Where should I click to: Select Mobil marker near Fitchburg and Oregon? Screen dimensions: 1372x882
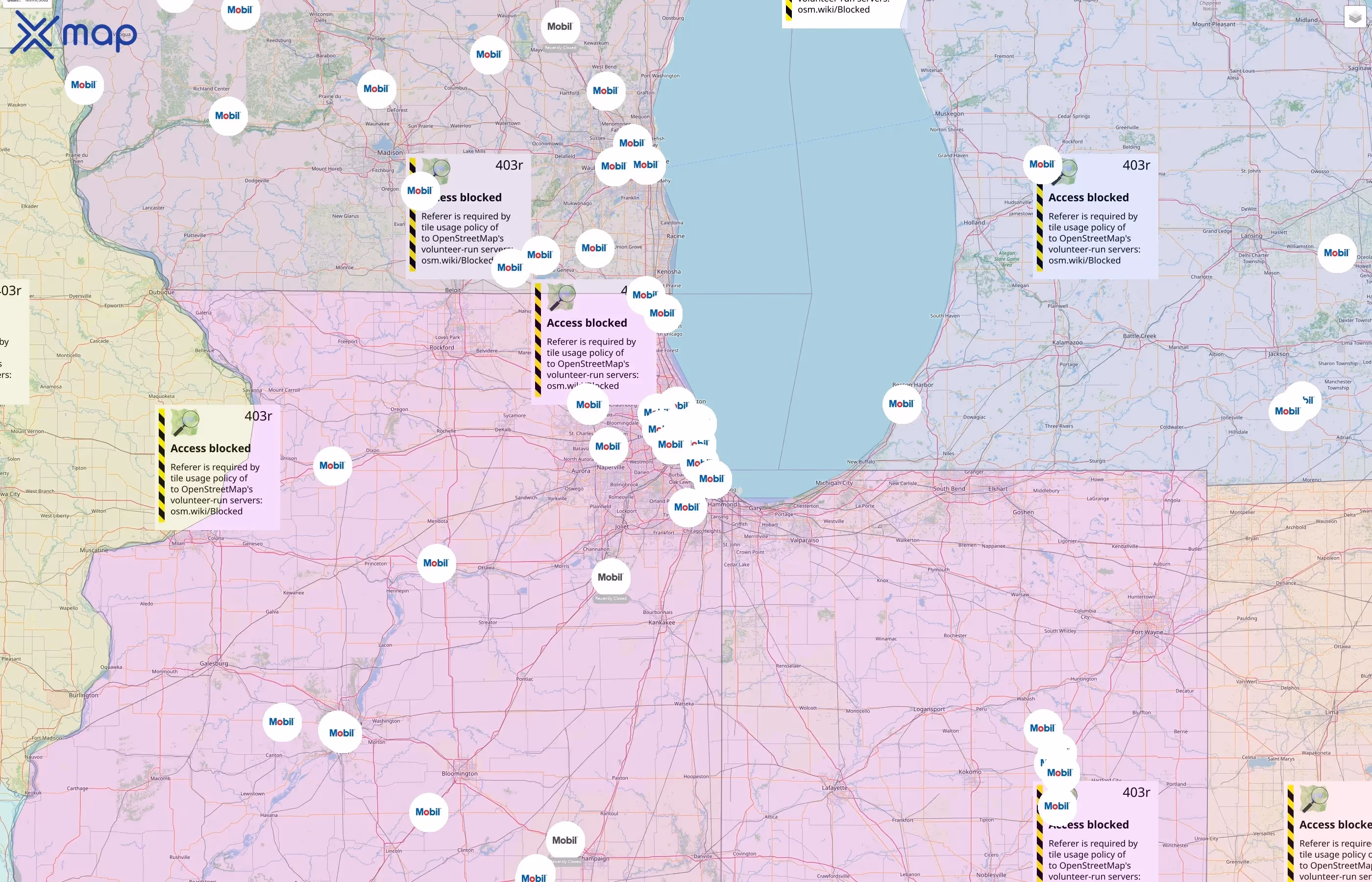click(x=420, y=191)
